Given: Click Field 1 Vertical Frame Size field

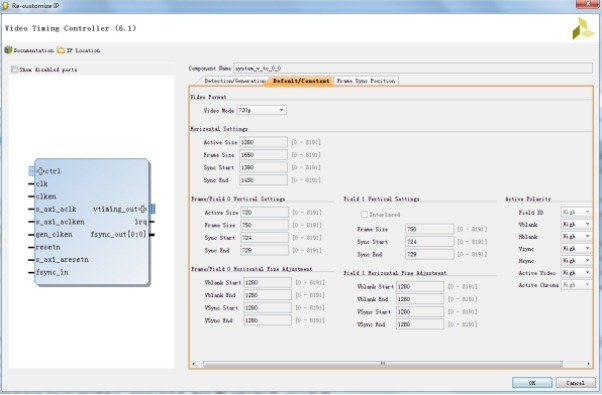Looking at the screenshot, I should pos(429,229).
